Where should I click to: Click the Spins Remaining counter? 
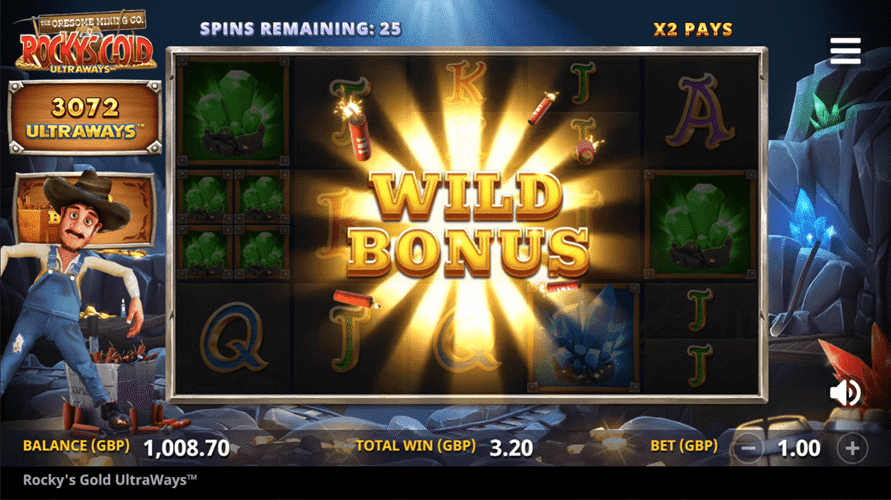pos(301,28)
